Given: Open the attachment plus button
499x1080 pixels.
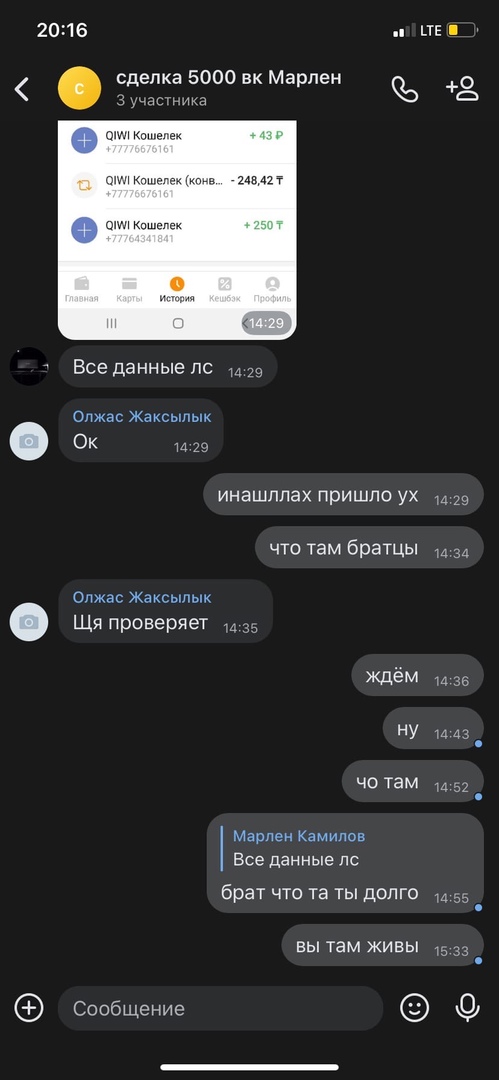Looking at the screenshot, I should coord(29,1008).
